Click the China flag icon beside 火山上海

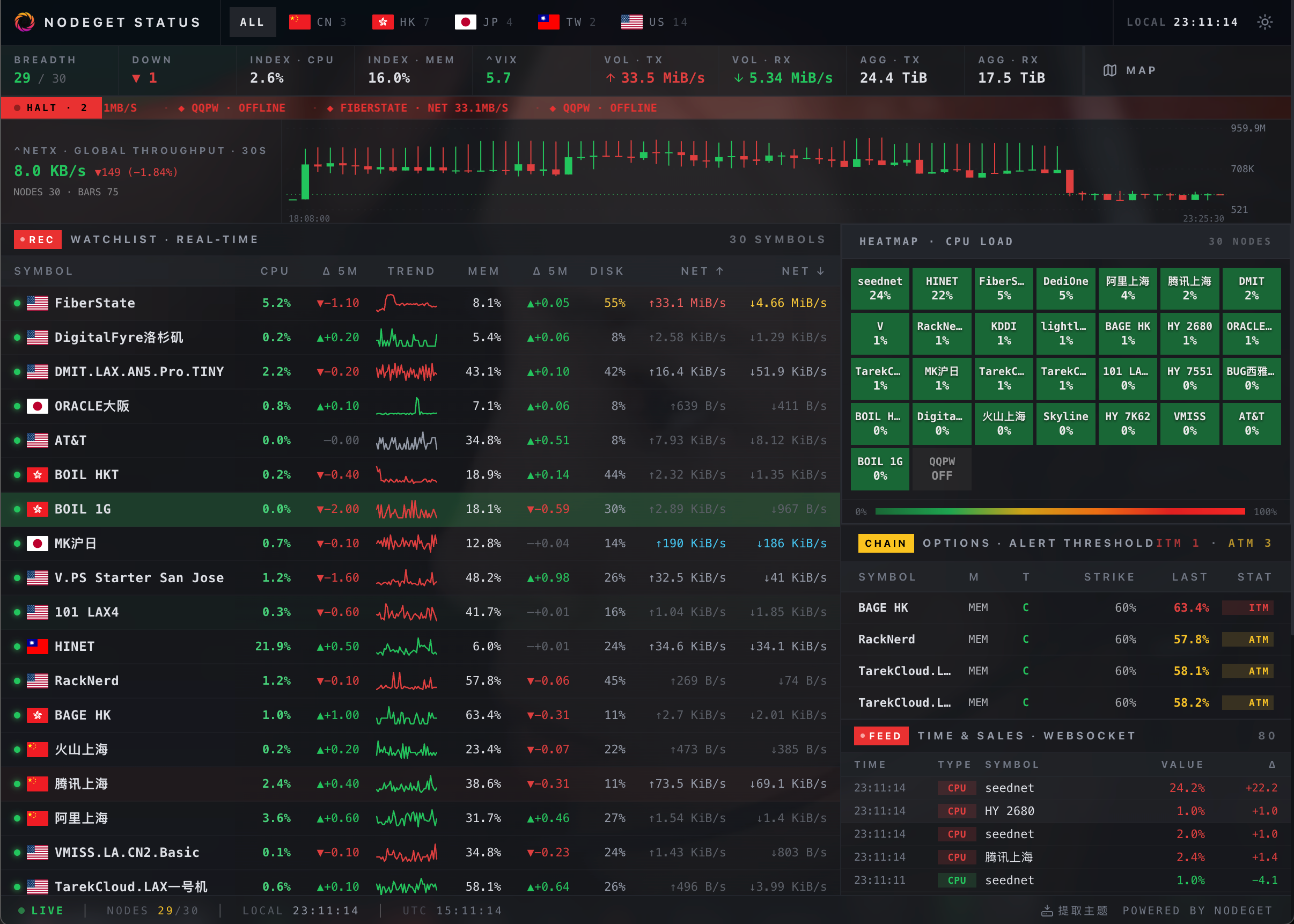38,750
